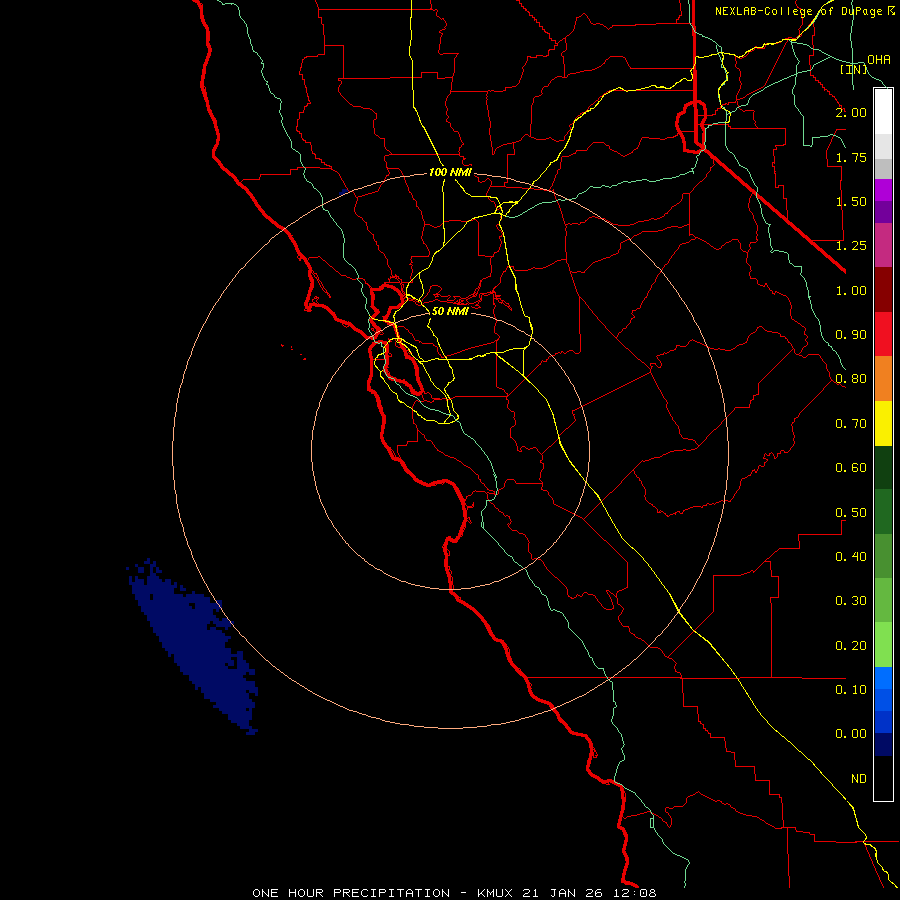Click the black ND legend swatch
This screenshot has width=900, height=900.
pyautogui.click(x=883, y=778)
